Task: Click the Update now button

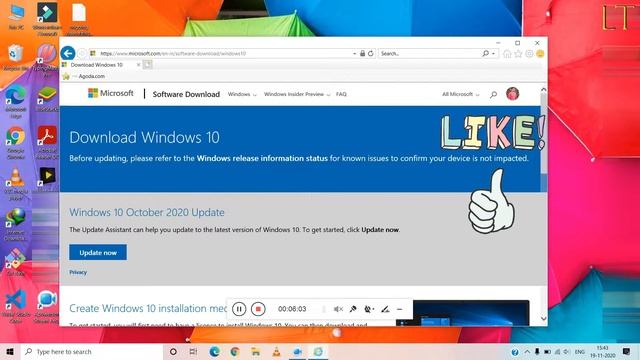Action: (x=98, y=252)
